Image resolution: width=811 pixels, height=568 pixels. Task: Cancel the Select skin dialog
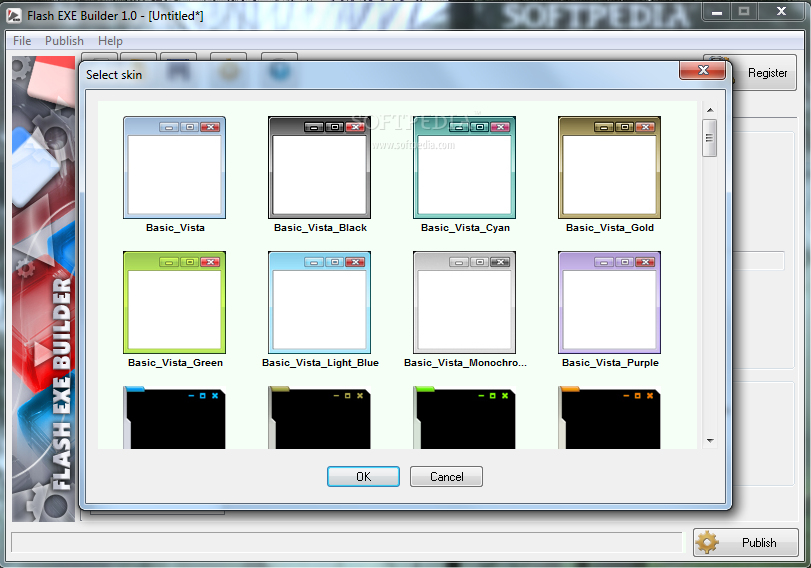coord(446,476)
